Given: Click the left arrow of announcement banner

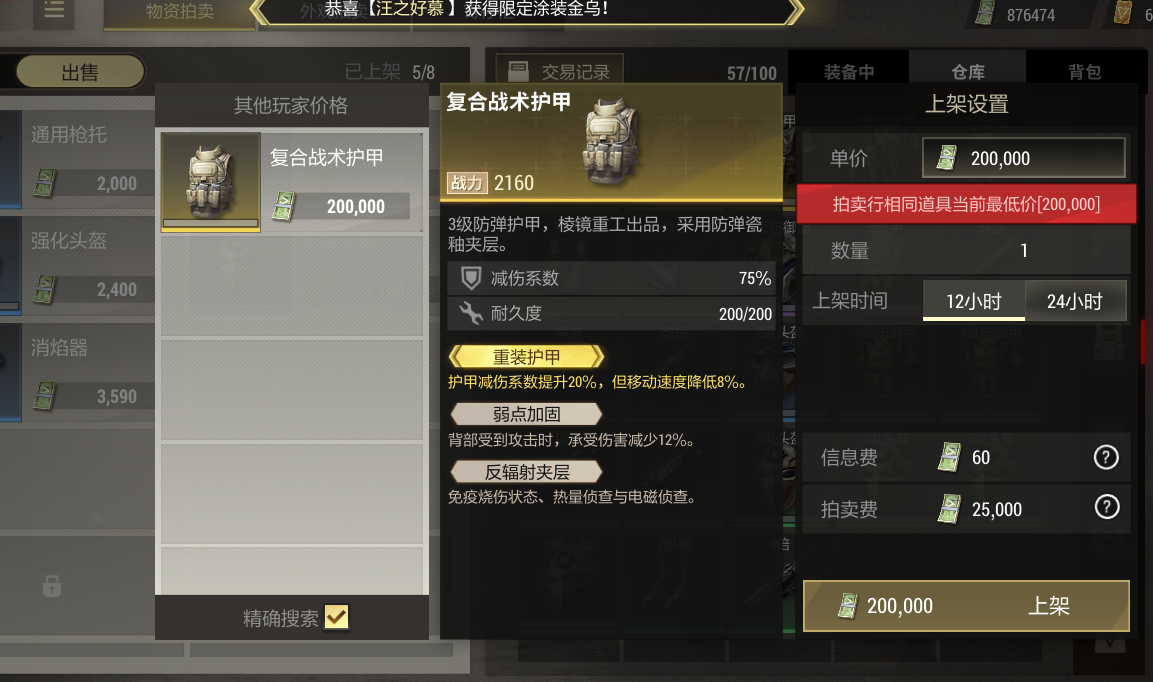Looking at the screenshot, I should pos(259,11).
